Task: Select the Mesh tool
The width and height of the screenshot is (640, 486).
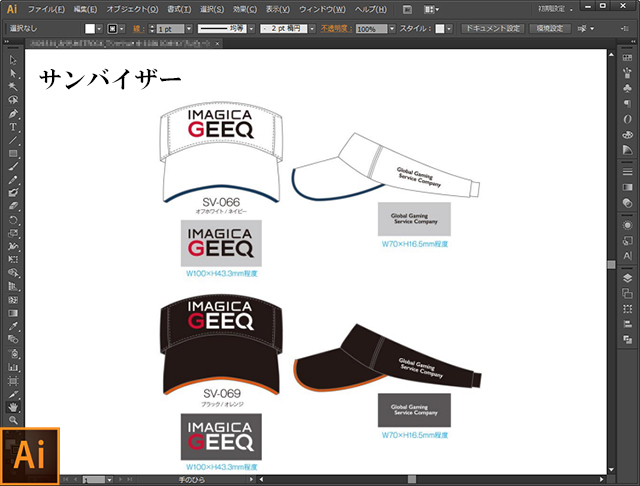Action: 13,300
